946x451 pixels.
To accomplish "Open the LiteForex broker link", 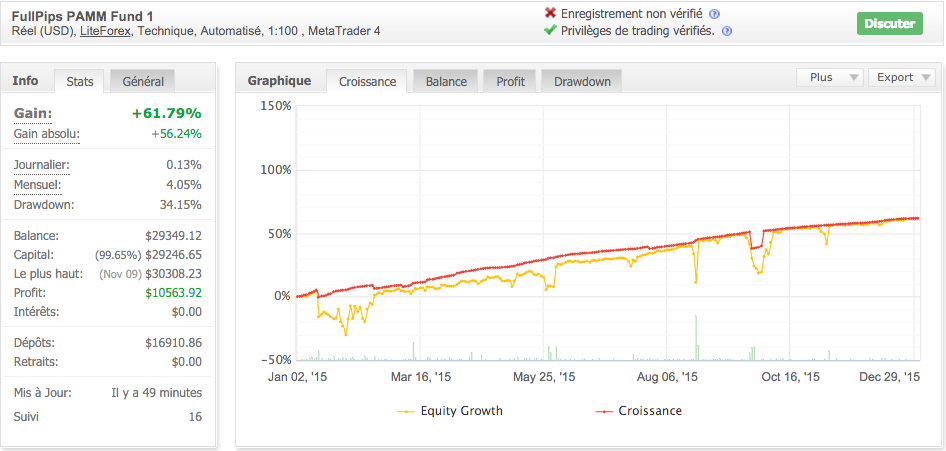I will pyautogui.click(x=106, y=31).
